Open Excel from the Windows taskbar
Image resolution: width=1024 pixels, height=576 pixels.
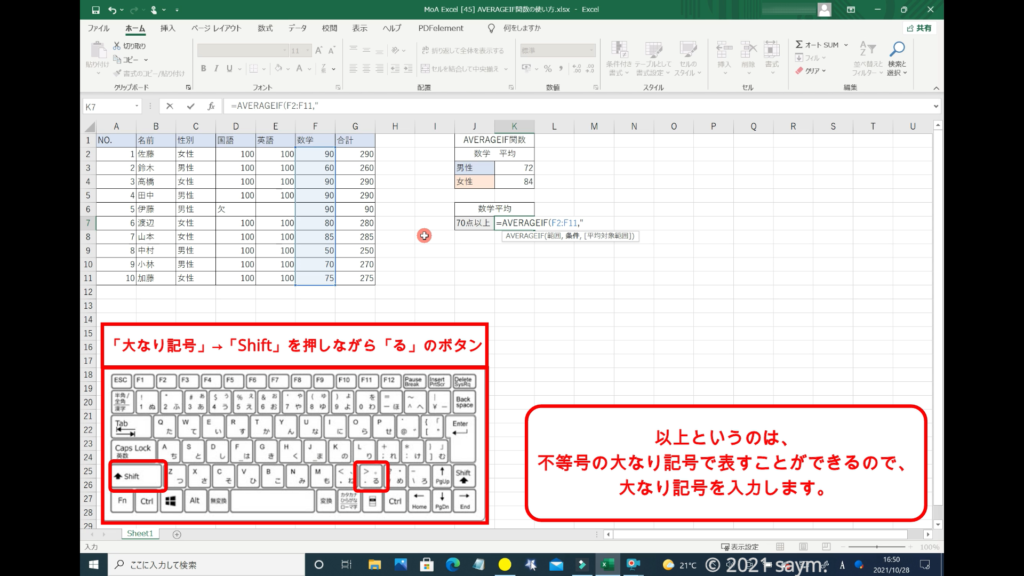pos(605,565)
